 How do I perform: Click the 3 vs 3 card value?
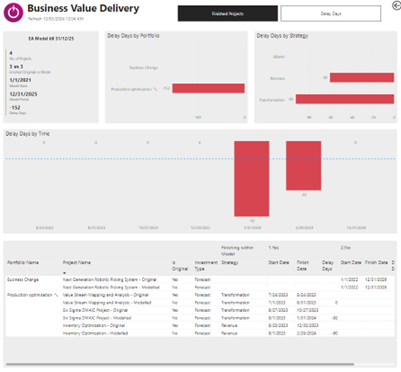pyautogui.click(x=16, y=67)
